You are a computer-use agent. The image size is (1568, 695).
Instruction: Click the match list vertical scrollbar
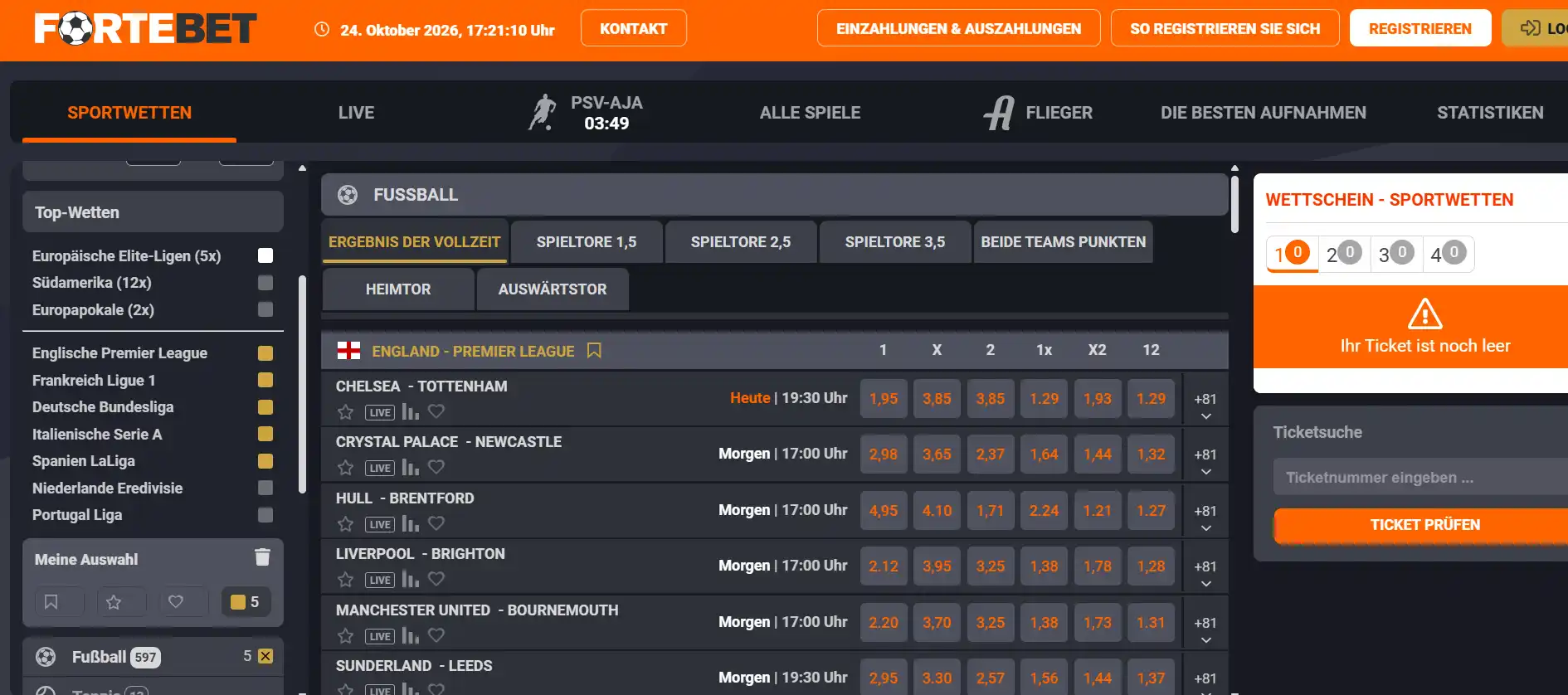(1234, 202)
